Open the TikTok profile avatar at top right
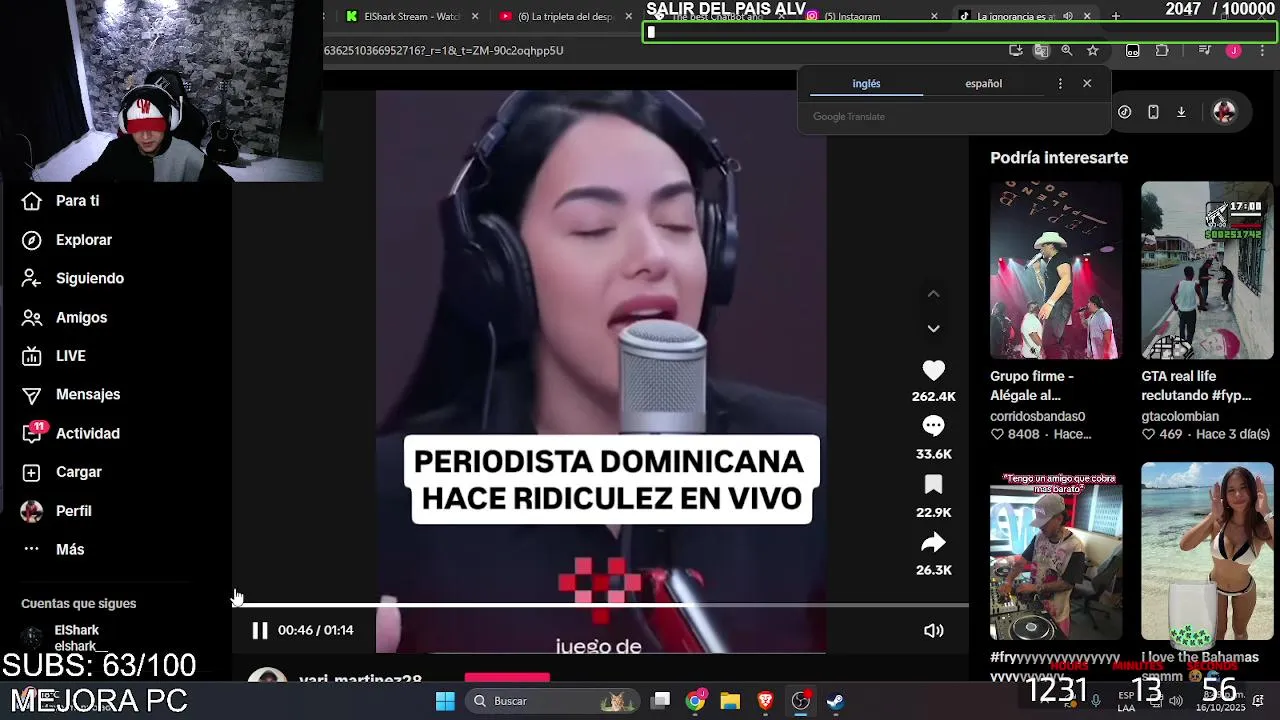Image resolution: width=1280 pixels, height=720 pixels. pyautogui.click(x=1224, y=112)
